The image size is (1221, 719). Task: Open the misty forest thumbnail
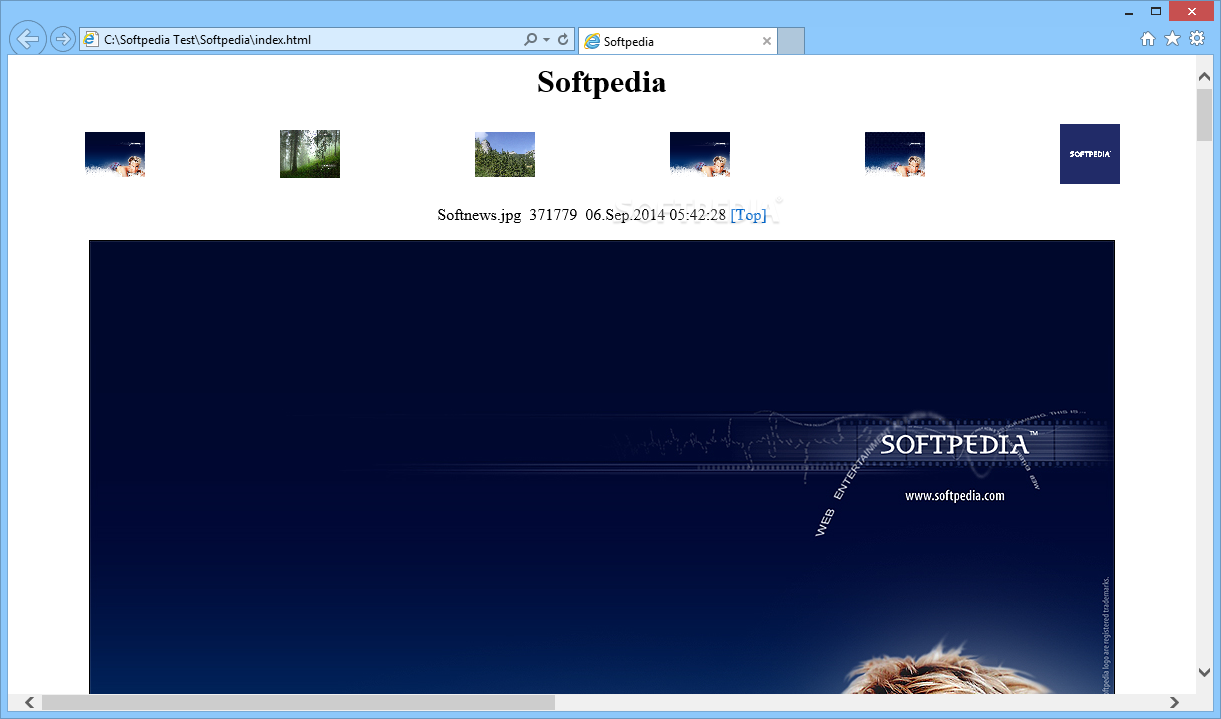[310, 154]
